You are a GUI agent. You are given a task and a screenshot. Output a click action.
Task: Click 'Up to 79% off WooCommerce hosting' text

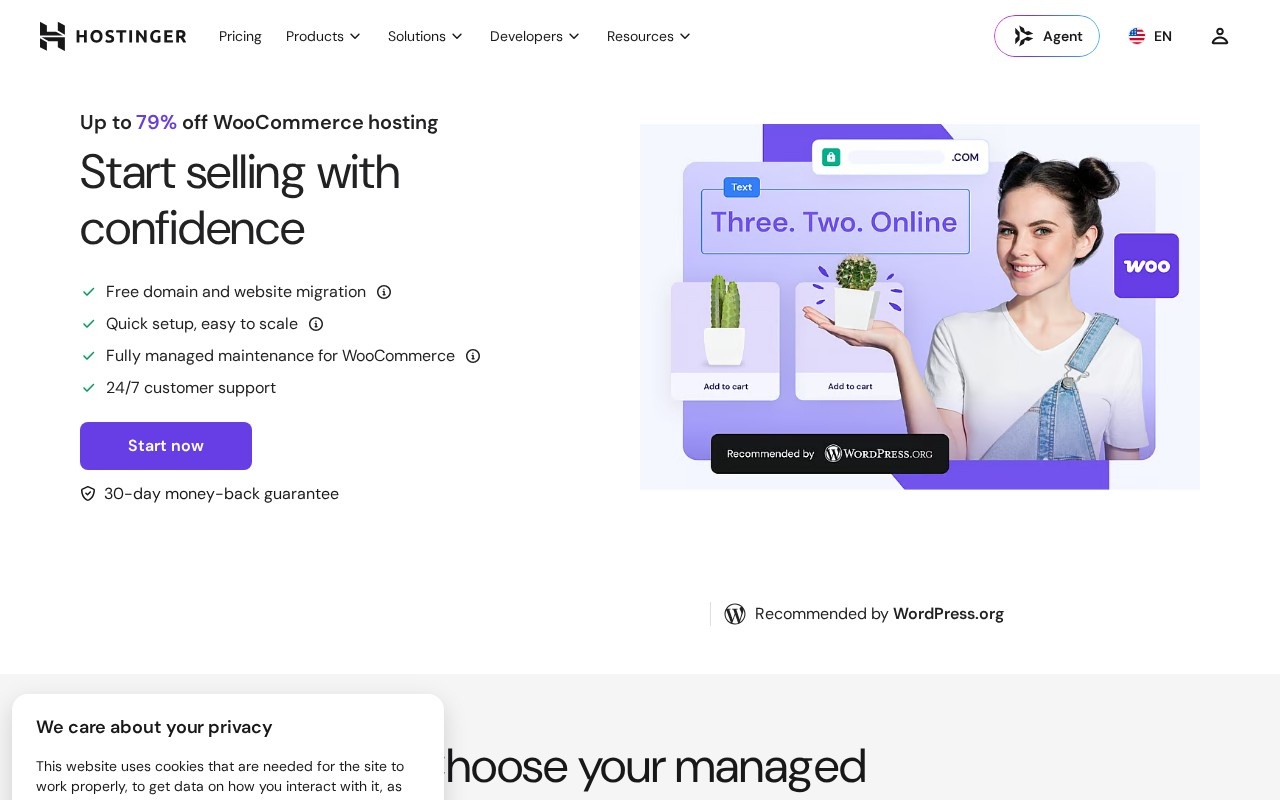259,123
